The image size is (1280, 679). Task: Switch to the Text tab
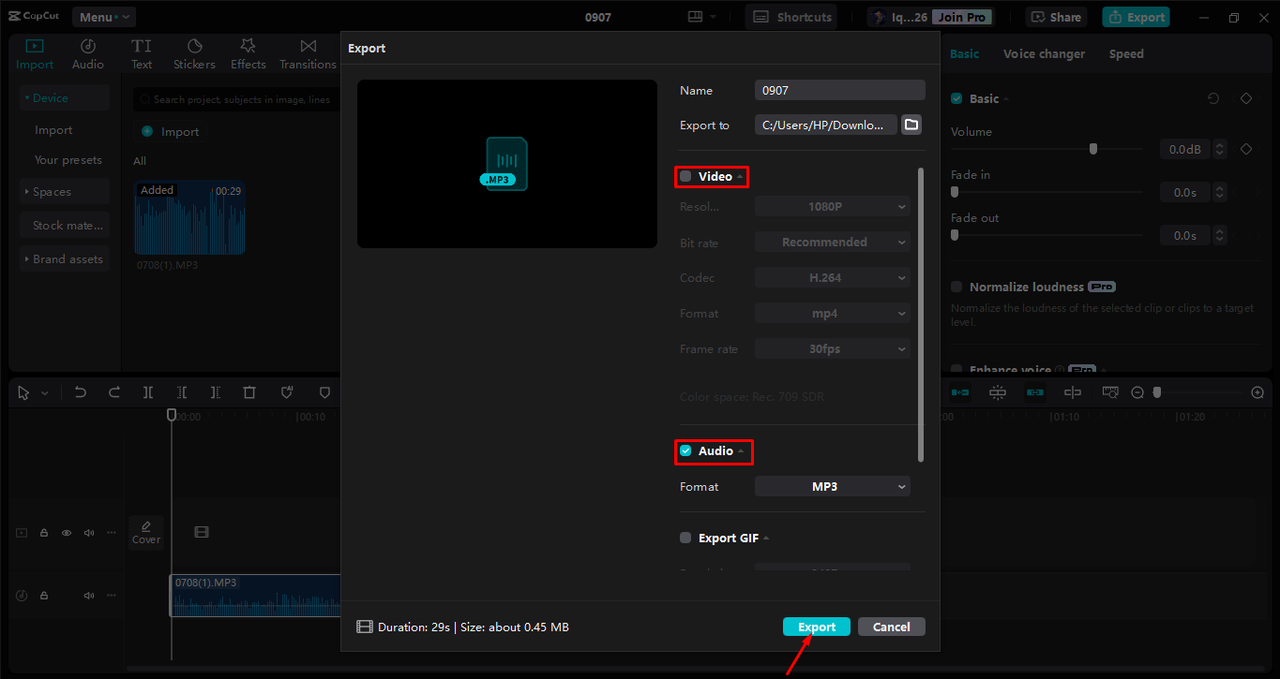click(142, 54)
